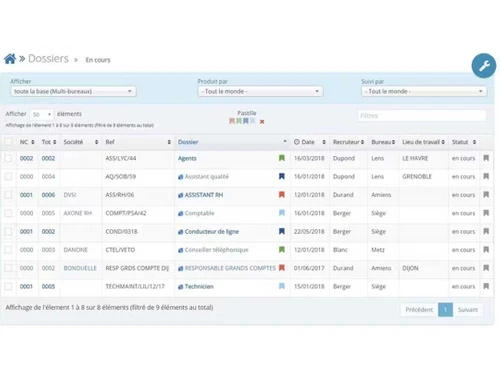Click the red flag on ASSISTANT RH row
Screen dimensions: 500x375
[x=282, y=195]
